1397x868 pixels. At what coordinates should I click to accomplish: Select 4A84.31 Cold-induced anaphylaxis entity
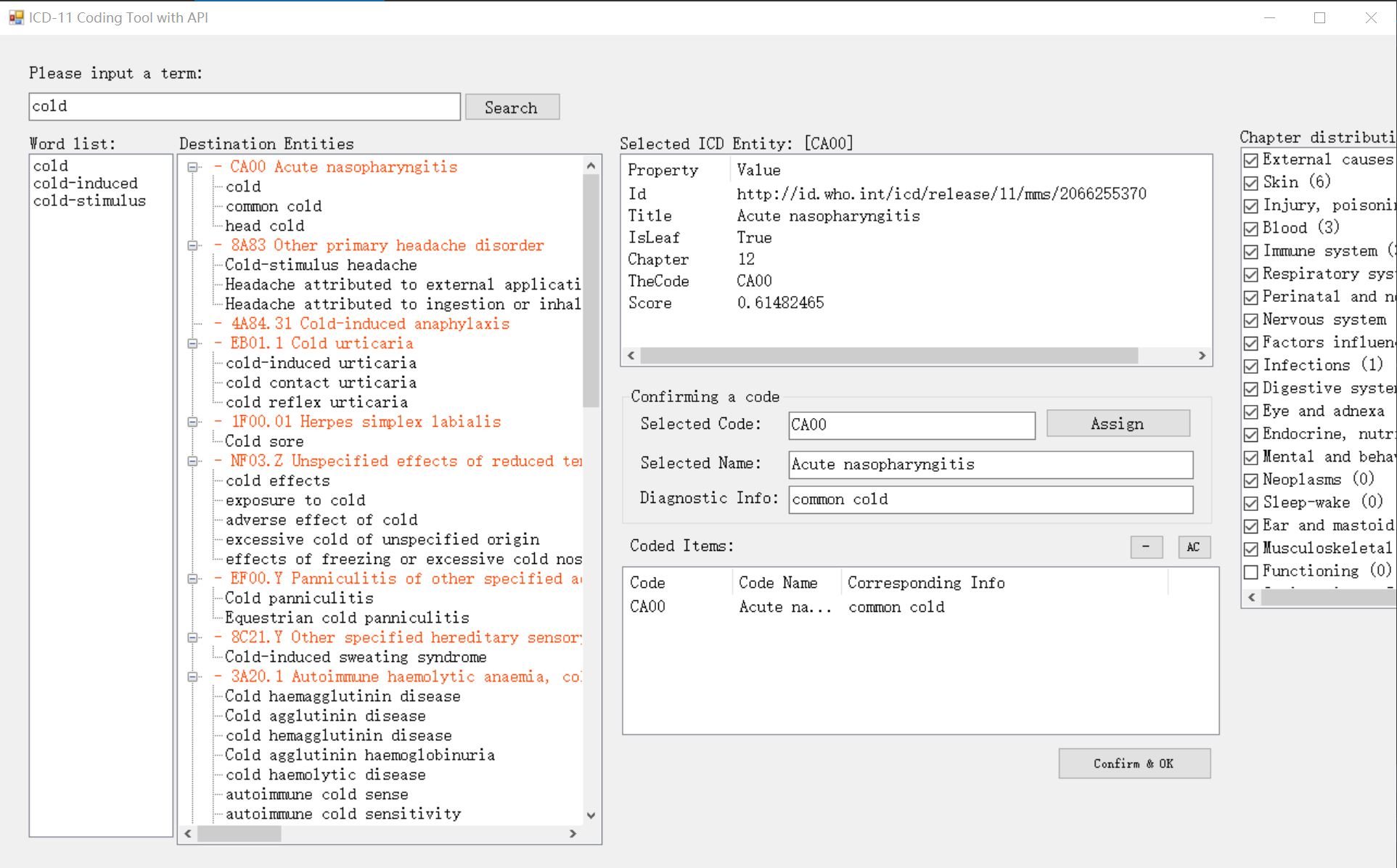370,324
